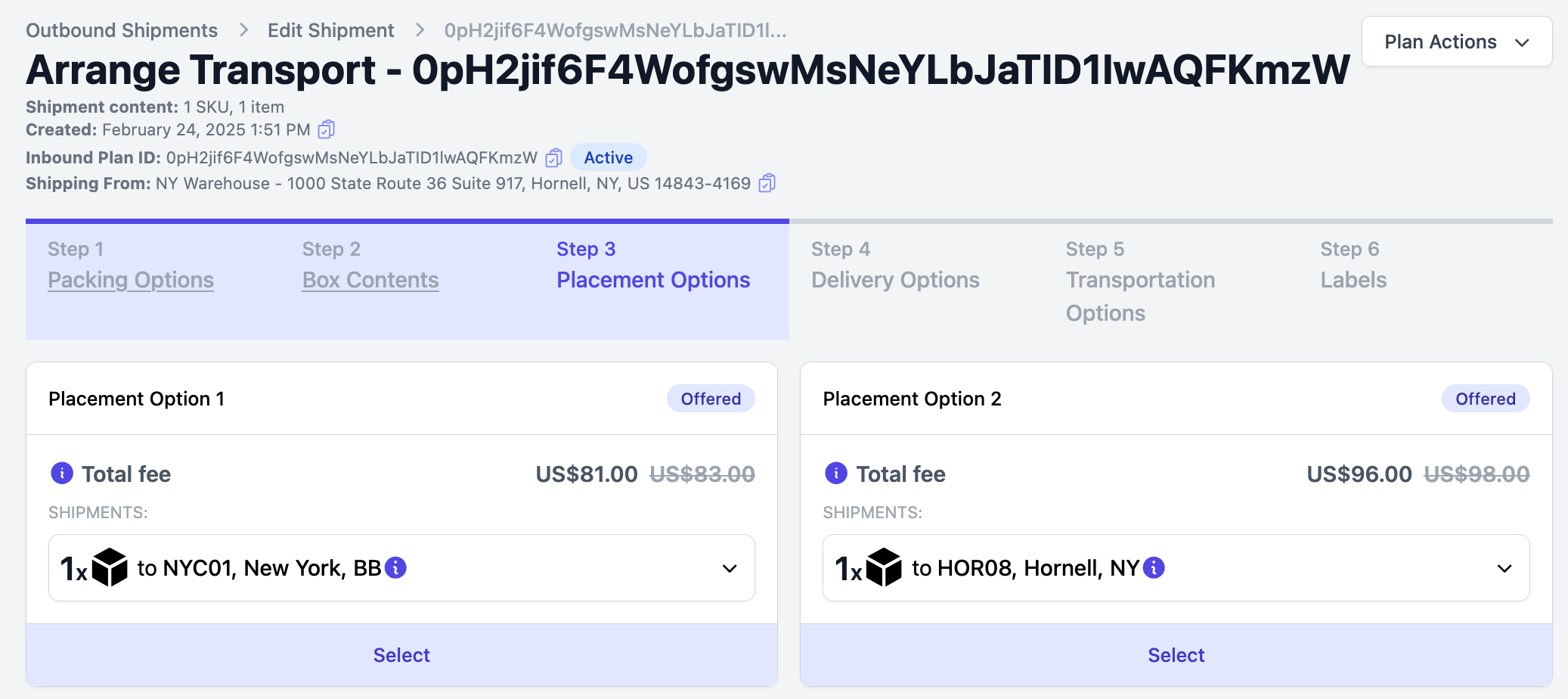
Task: Select Placement Option 1
Action: [x=401, y=655]
